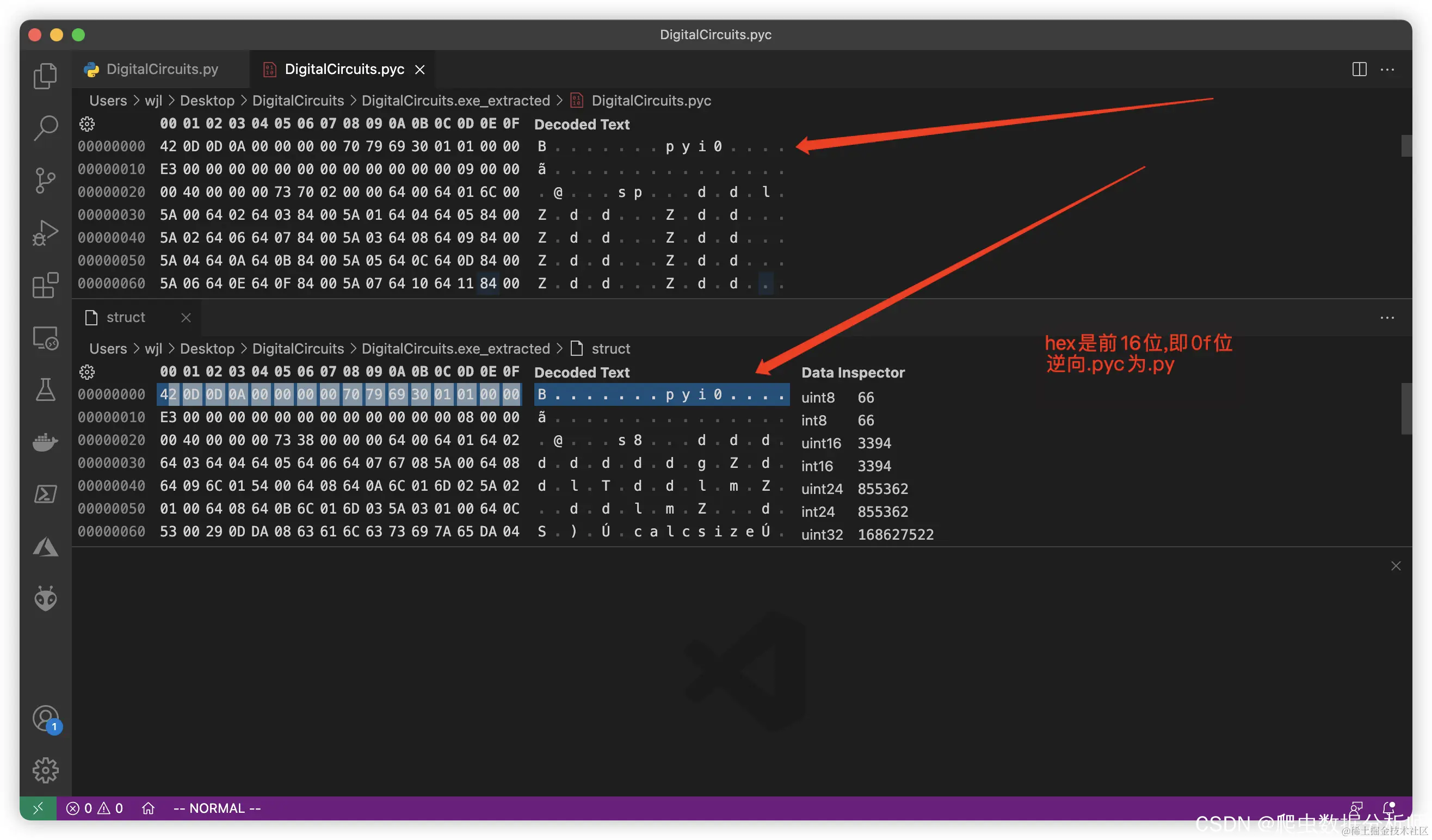Screen dimensions: 1432x840
Task: Open the Search view icon
Action: 45,128
